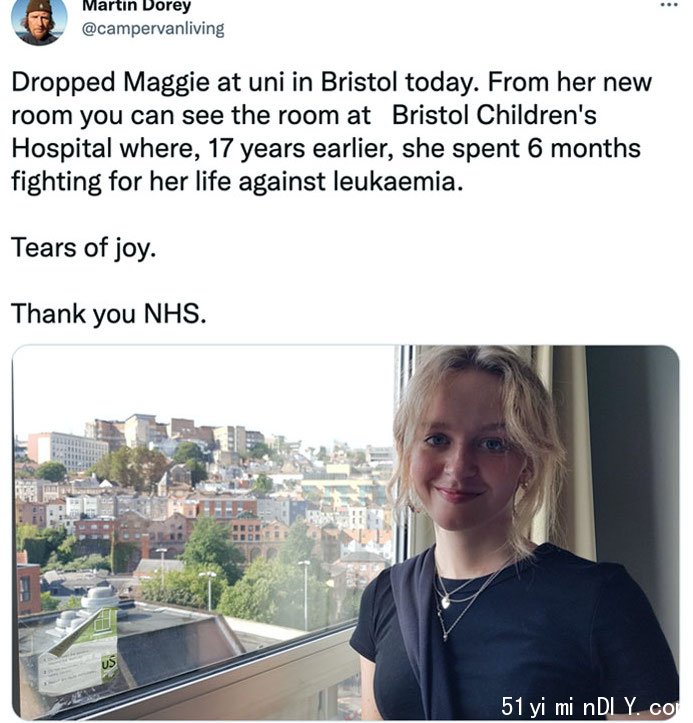Click the 'Tears of joy.' line
This screenshot has height=723, width=693.
83,248
